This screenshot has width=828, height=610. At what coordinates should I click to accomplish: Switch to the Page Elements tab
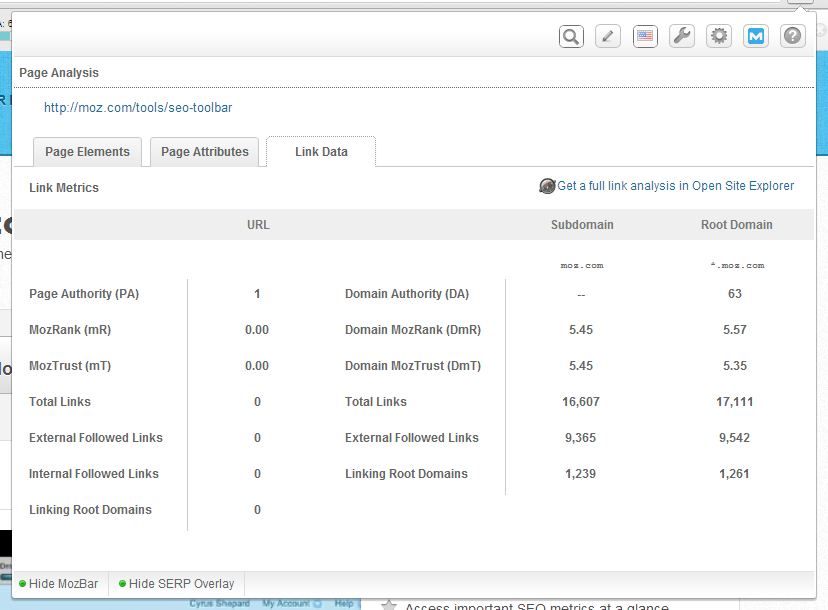pos(87,152)
